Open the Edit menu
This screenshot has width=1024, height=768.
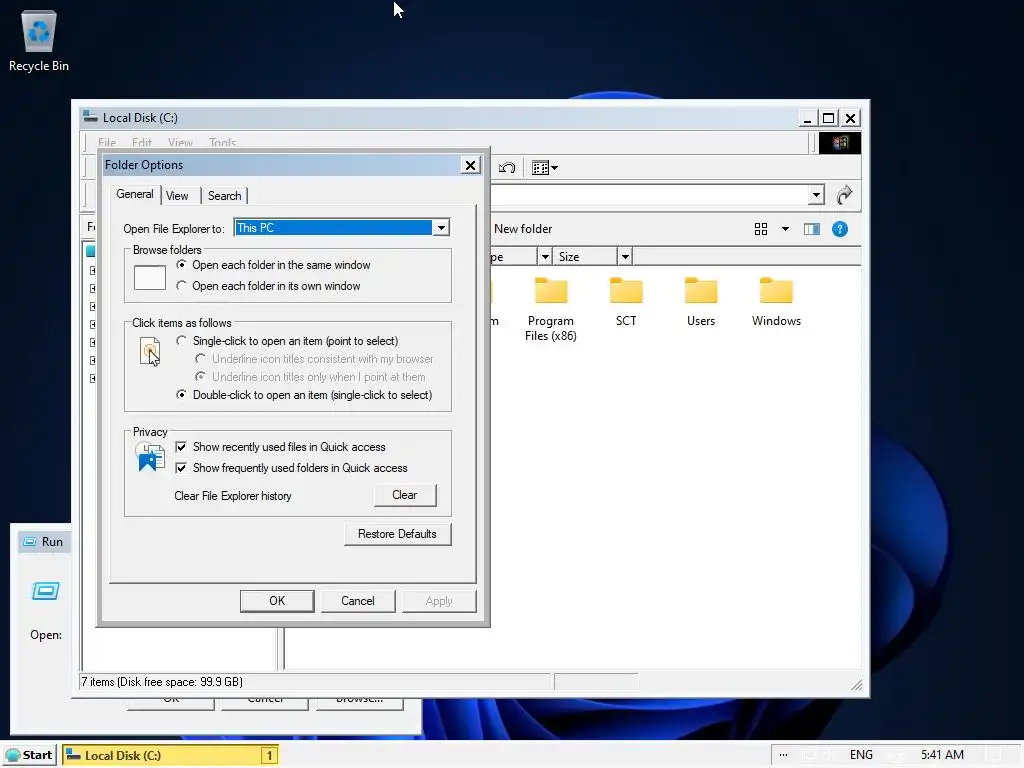coord(141,142)
